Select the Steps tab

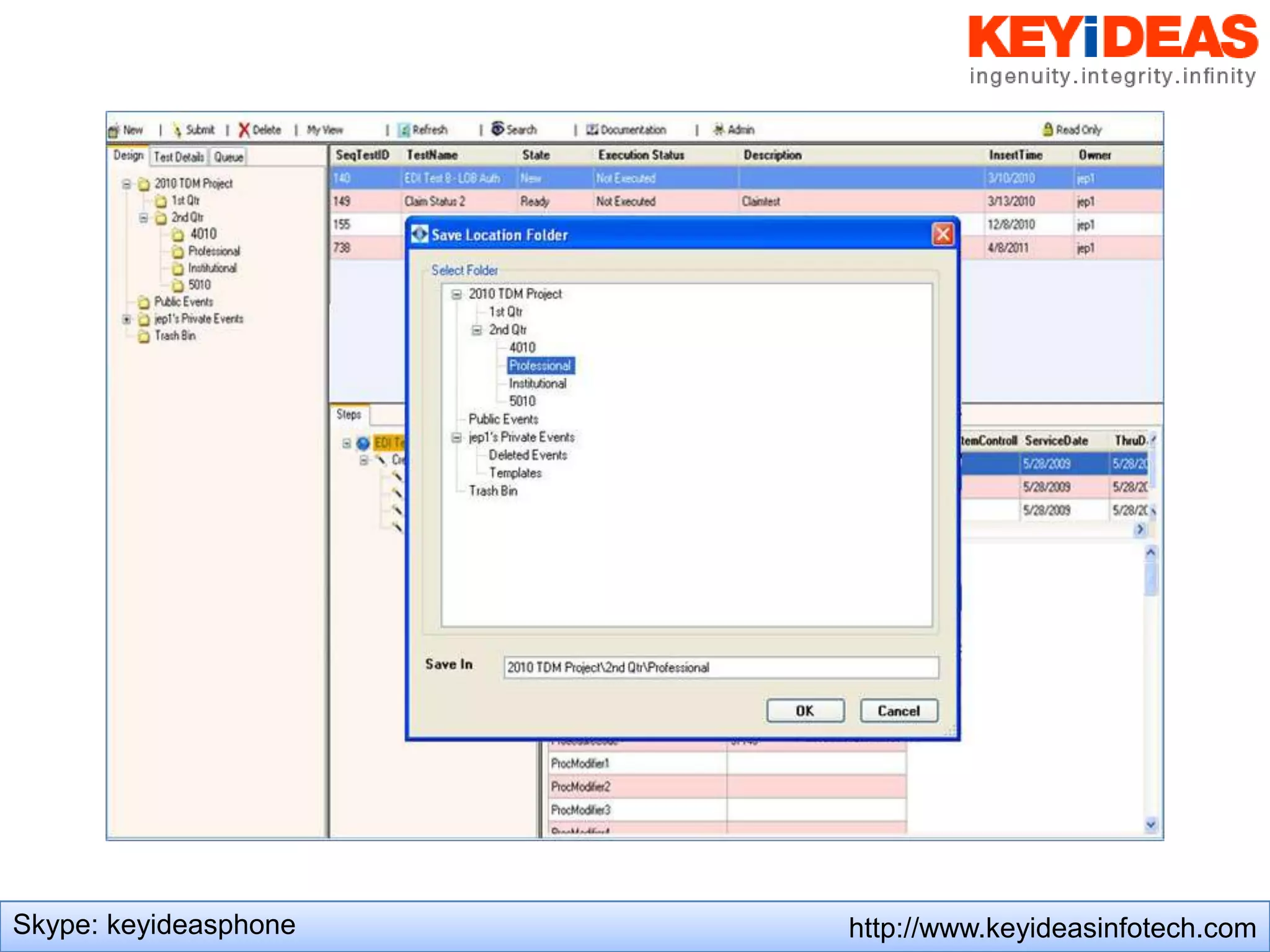tap(349, 415)
